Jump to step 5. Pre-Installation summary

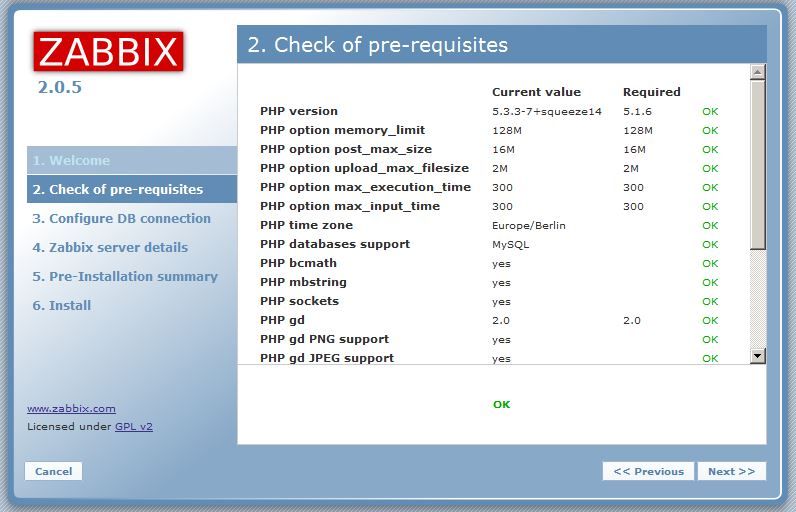pos(125,277)
